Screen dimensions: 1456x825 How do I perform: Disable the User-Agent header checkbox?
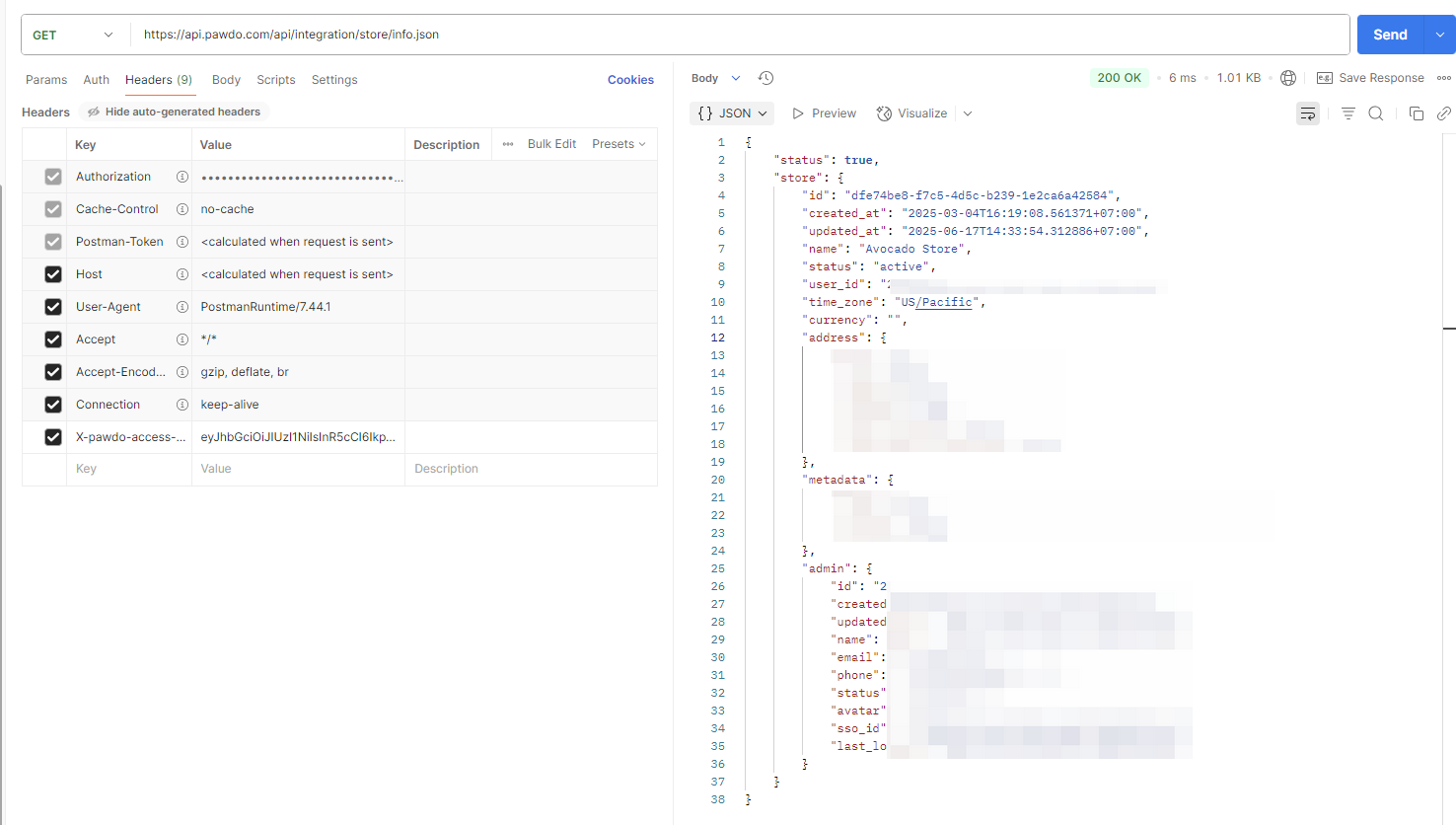pos(53,307)
